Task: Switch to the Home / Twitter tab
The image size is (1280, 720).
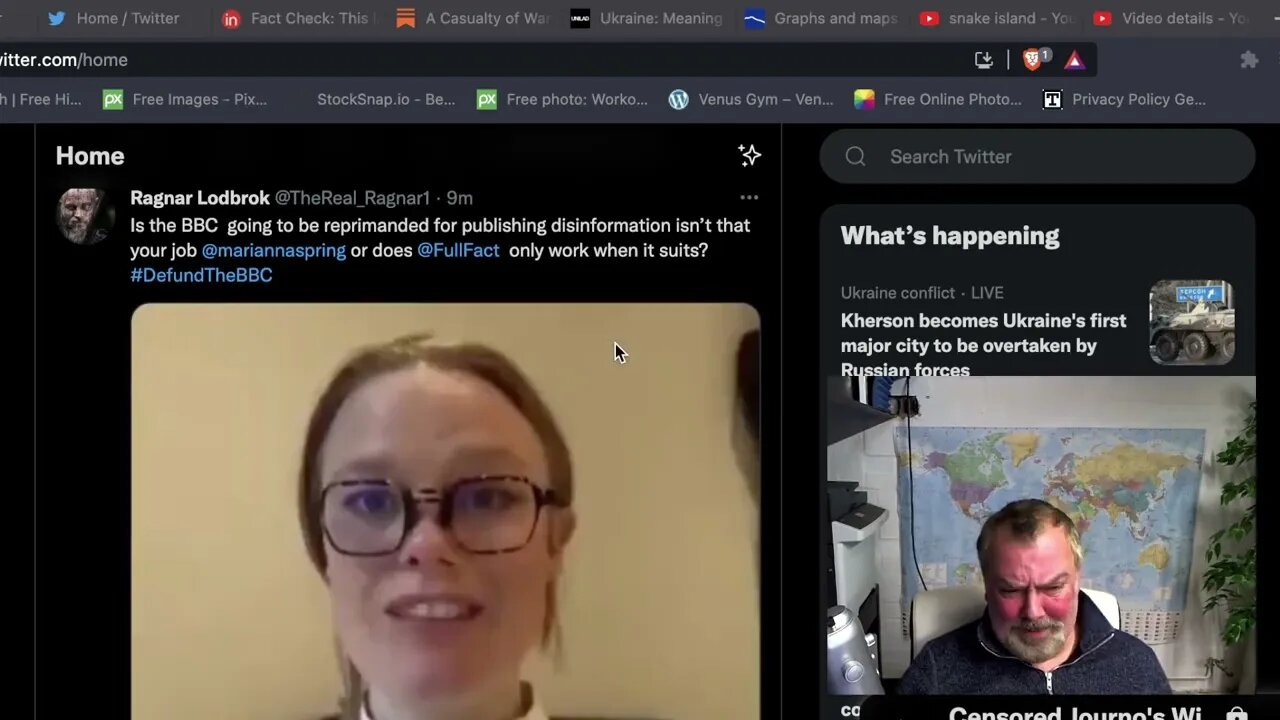Action: [x=113, y=18]
